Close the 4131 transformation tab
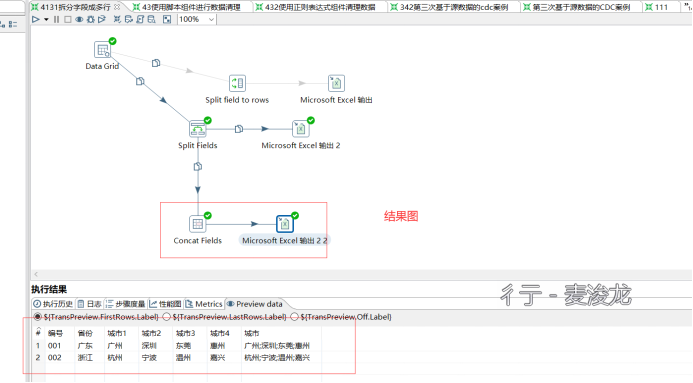Screen dimensions: 693x383 [x=117, y=7]
